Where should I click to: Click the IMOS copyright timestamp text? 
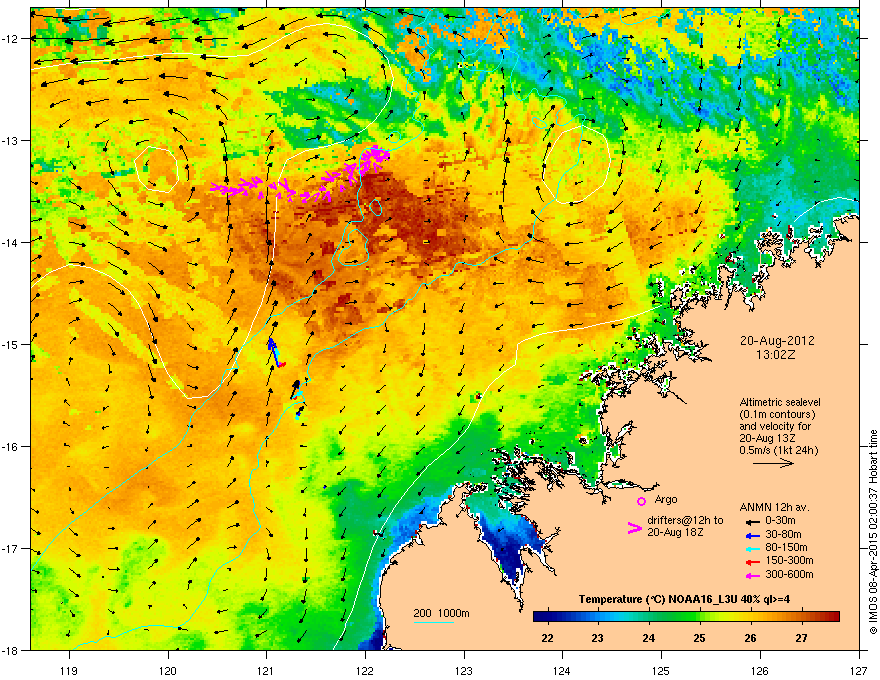pyautogui.click(x=873, y=532)
